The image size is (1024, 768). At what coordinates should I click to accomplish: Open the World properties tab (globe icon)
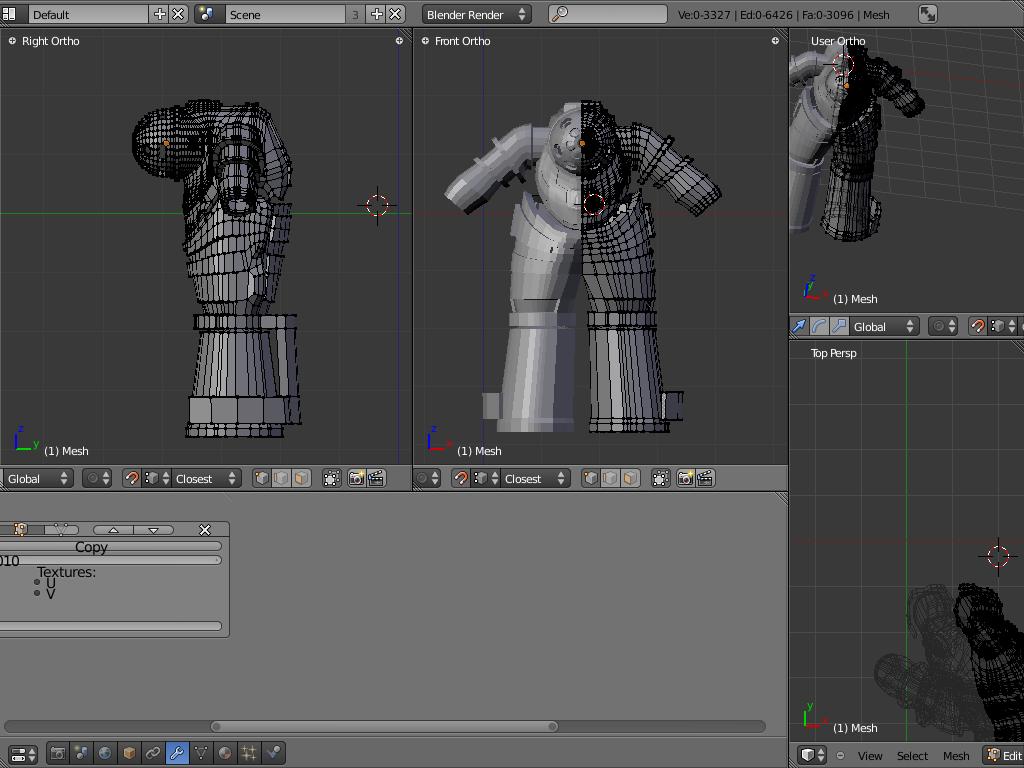point(104,753)
